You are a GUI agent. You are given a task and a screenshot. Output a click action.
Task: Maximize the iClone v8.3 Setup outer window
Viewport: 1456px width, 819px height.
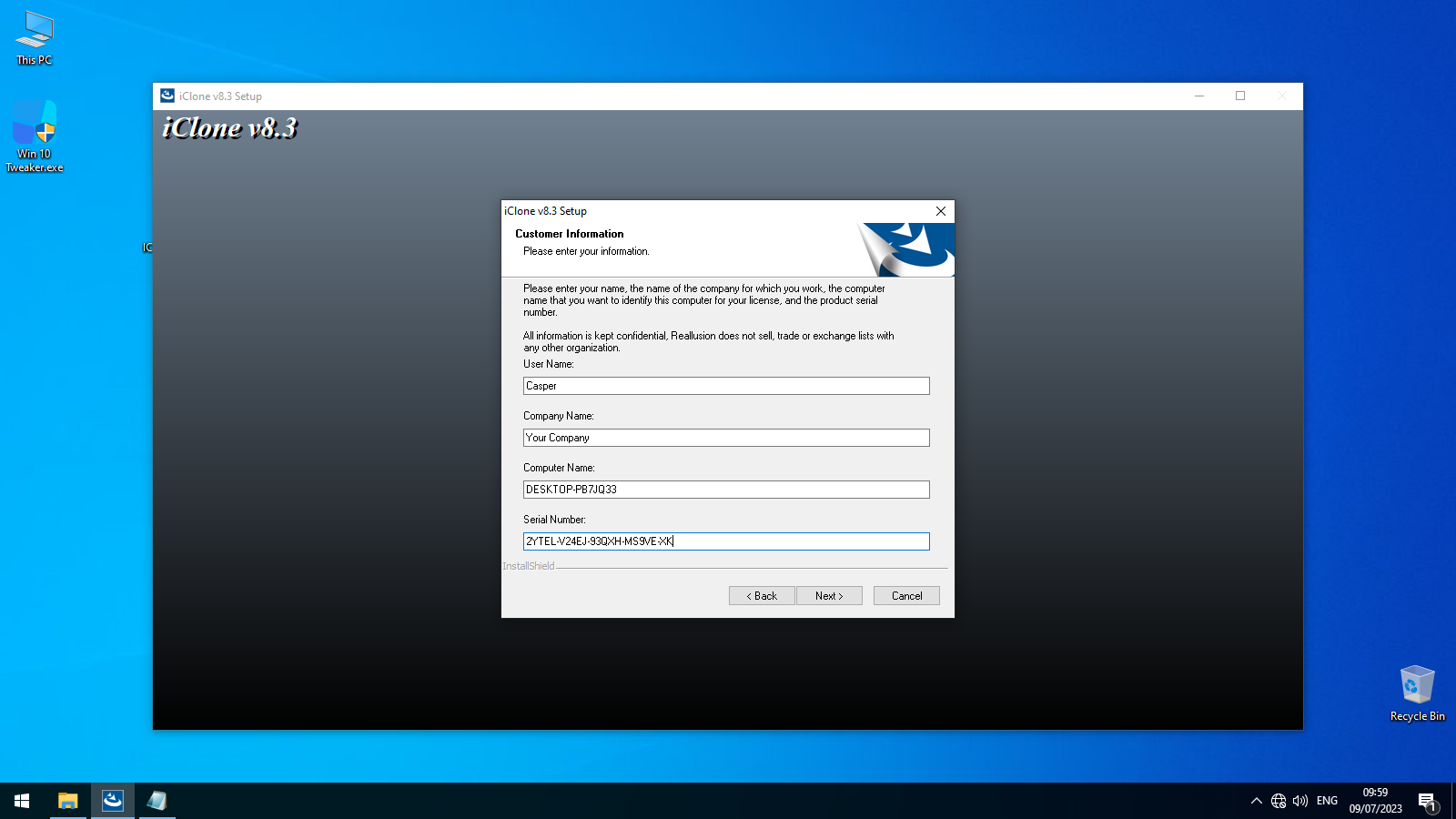click(x=1240, y=96)
